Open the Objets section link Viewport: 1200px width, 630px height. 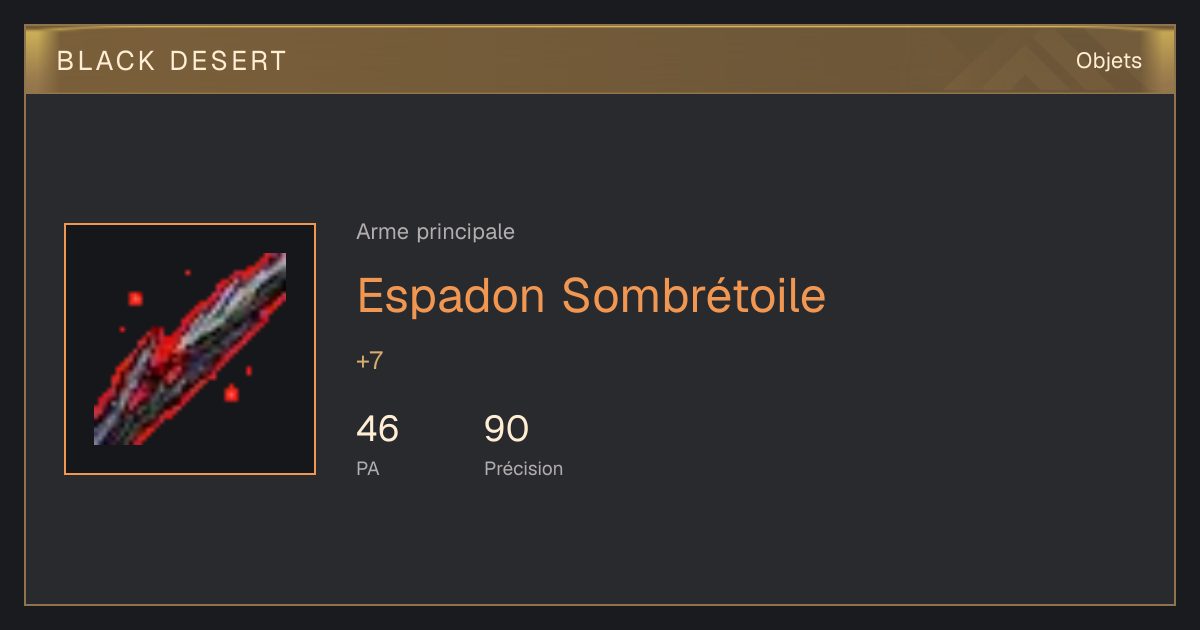(1109, 61)
